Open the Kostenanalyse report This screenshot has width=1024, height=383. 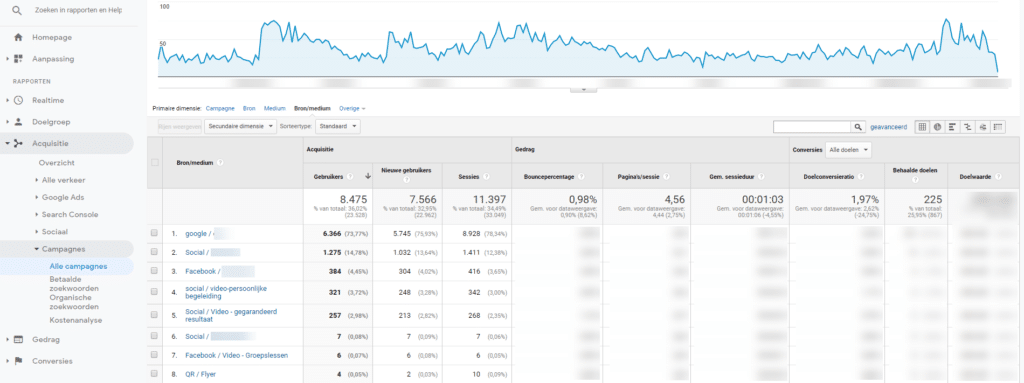coord(76,320)
